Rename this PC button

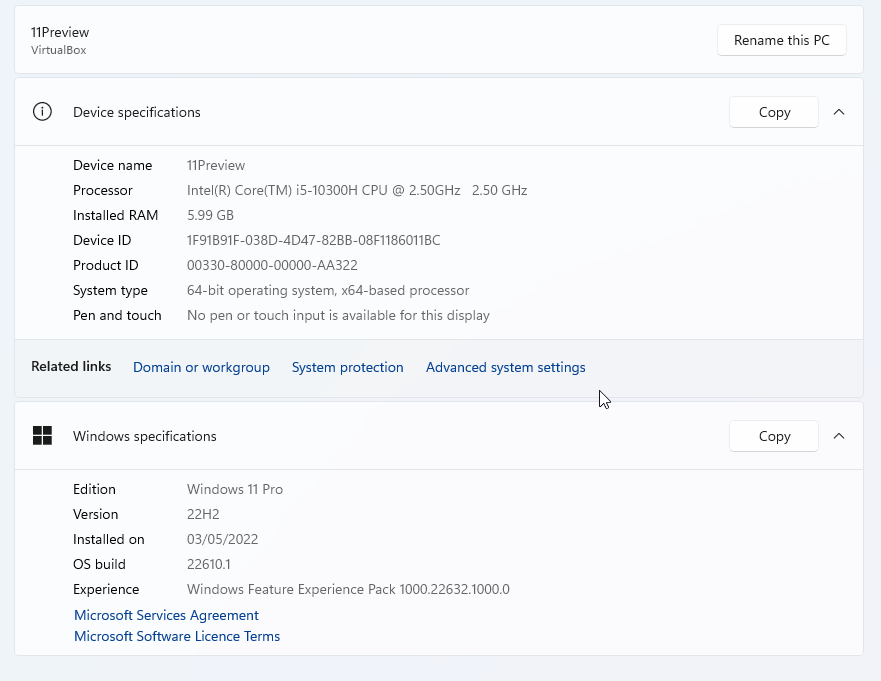tap(782, 40)
